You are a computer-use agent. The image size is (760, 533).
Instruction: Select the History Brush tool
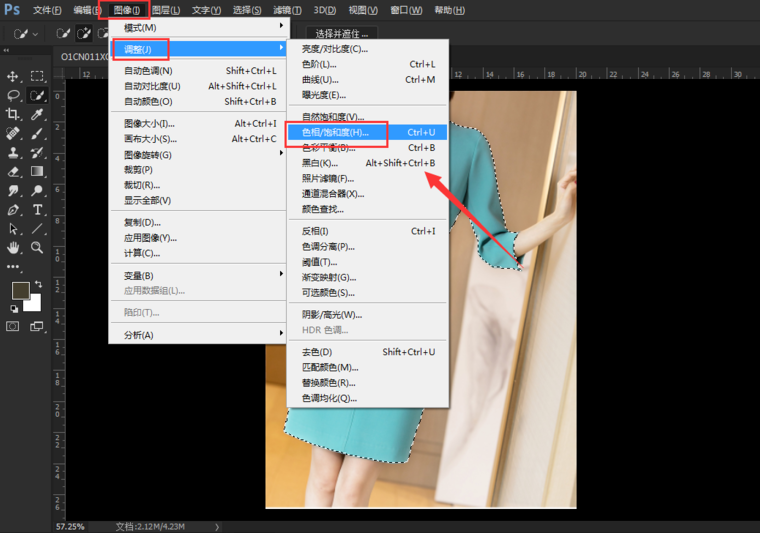[37, 152]
